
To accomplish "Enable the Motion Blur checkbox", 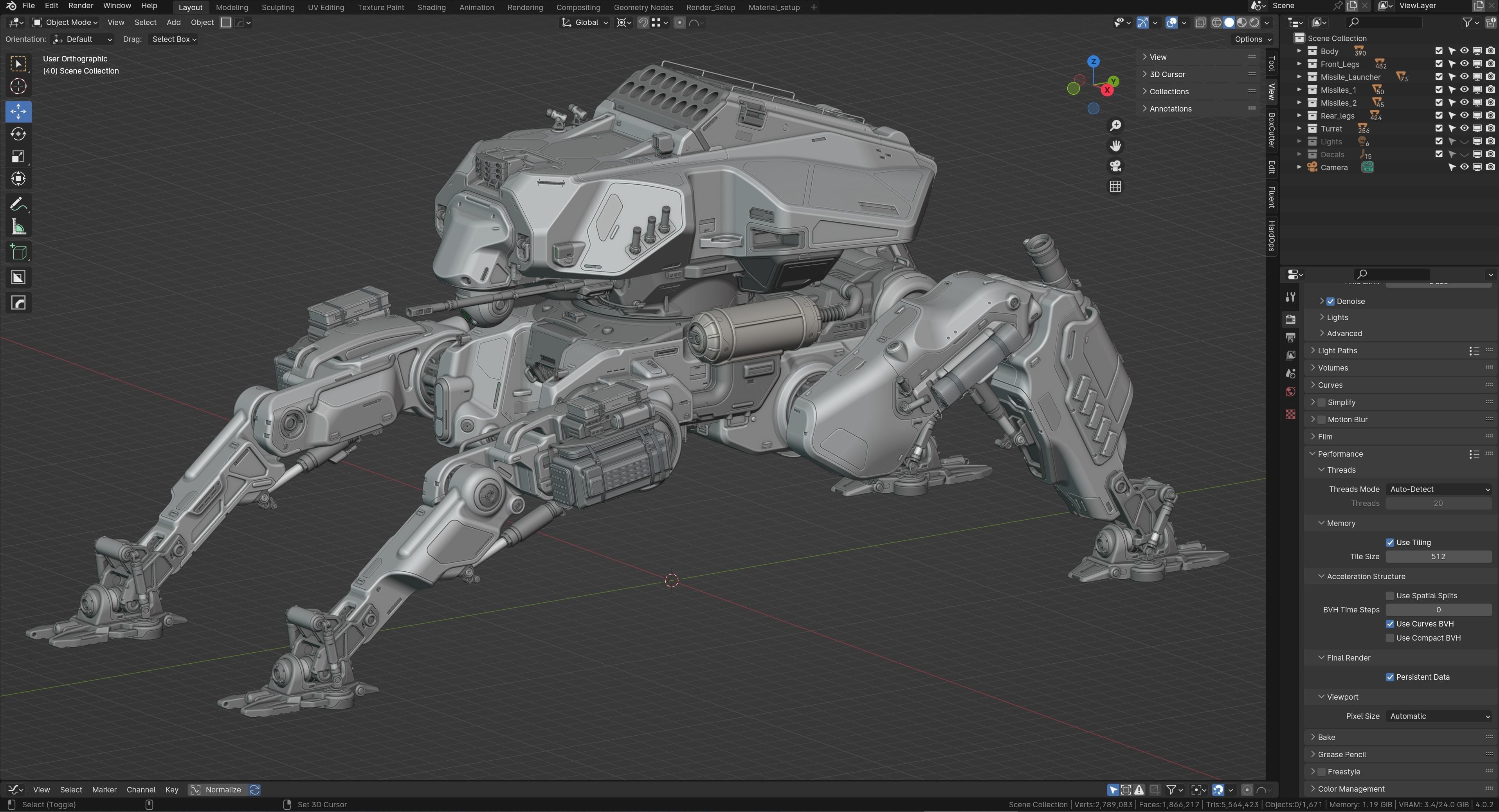I will pyautogui.click(x=1322, y=420).
